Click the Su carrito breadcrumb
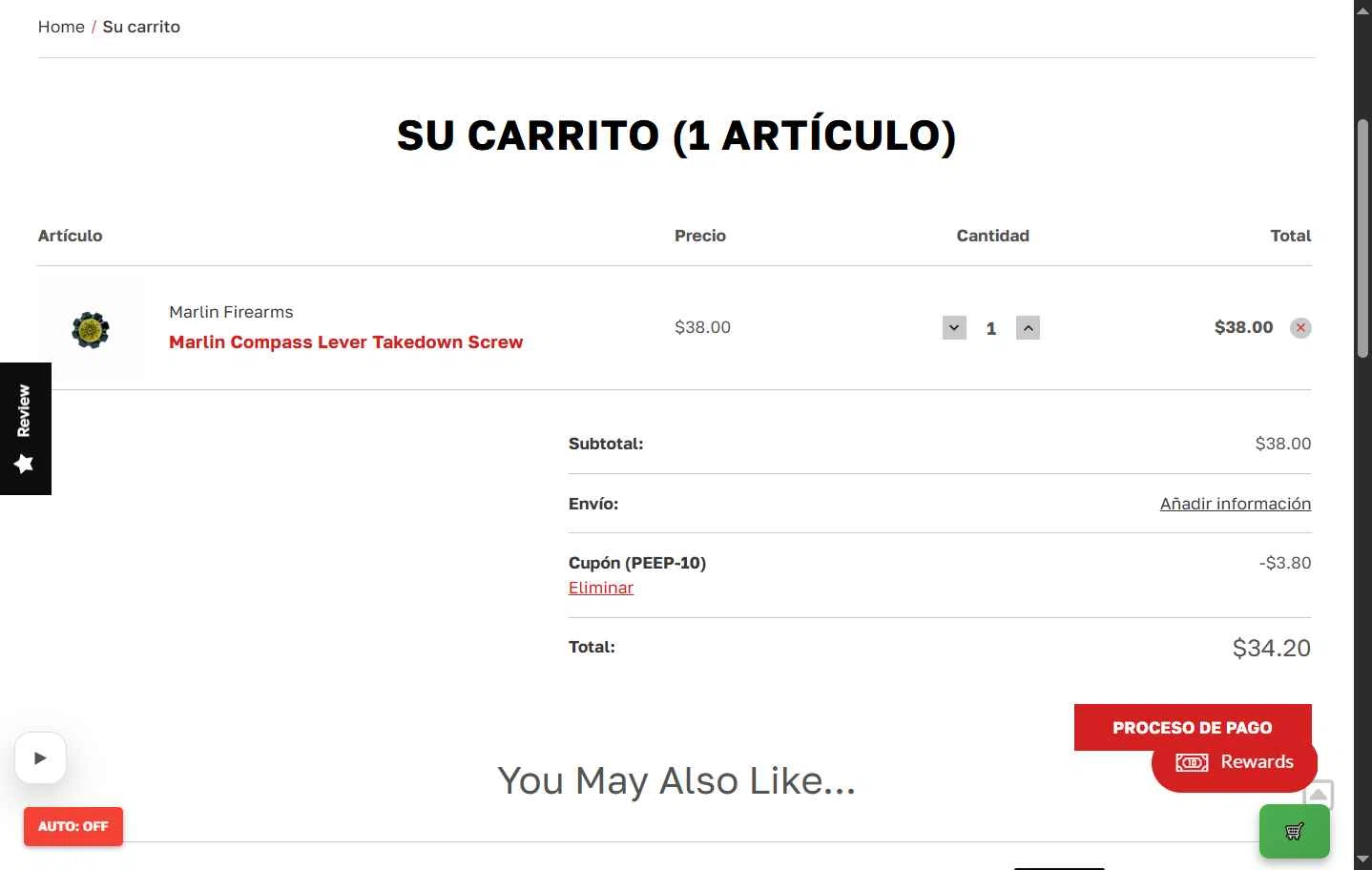Image resolution: width=1372 pixels, height=870 pixels. click(x=141, y=27)
